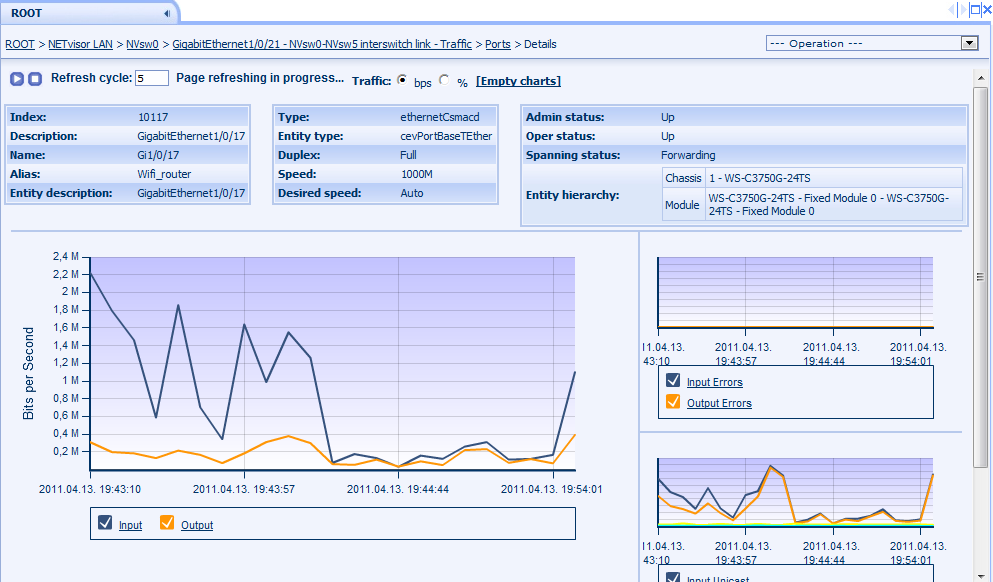993x582 pixels.
Task: Maximize the panel with square icon
Action: tap(976, 9)
